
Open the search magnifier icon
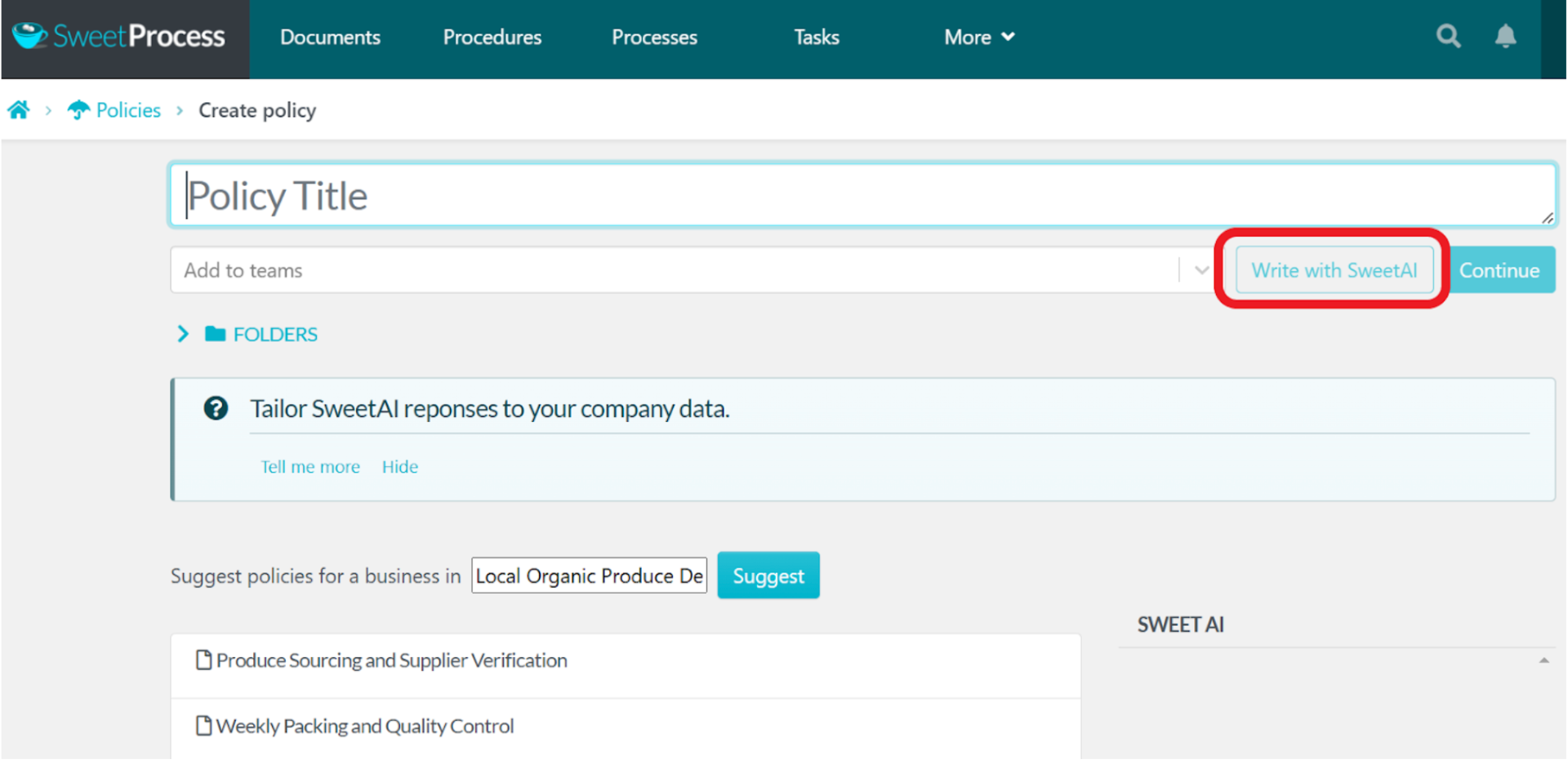(1448, 37)
